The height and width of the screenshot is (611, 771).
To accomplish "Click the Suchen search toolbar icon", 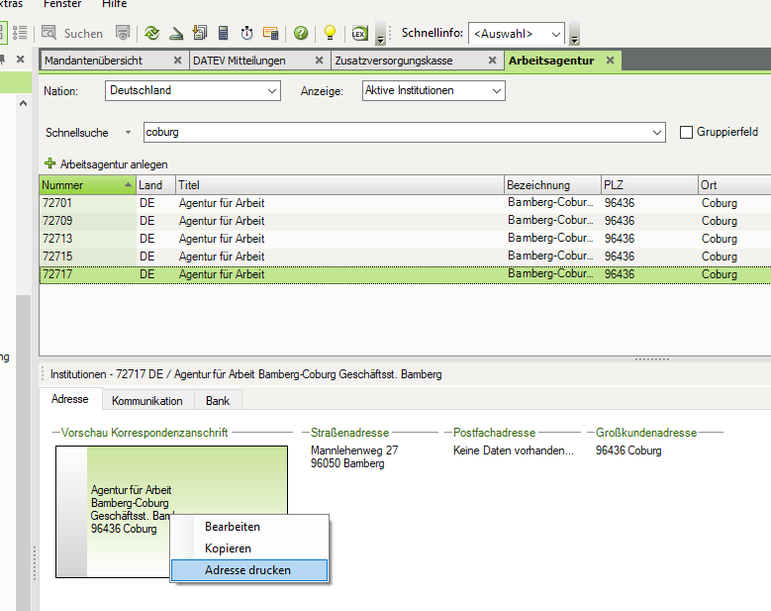I will (49, 33).
